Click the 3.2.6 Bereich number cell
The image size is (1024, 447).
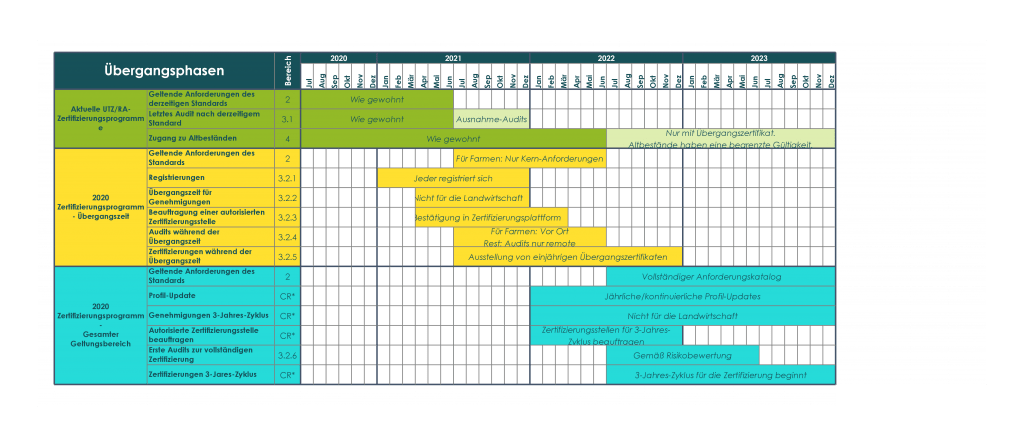pos(287,355)
